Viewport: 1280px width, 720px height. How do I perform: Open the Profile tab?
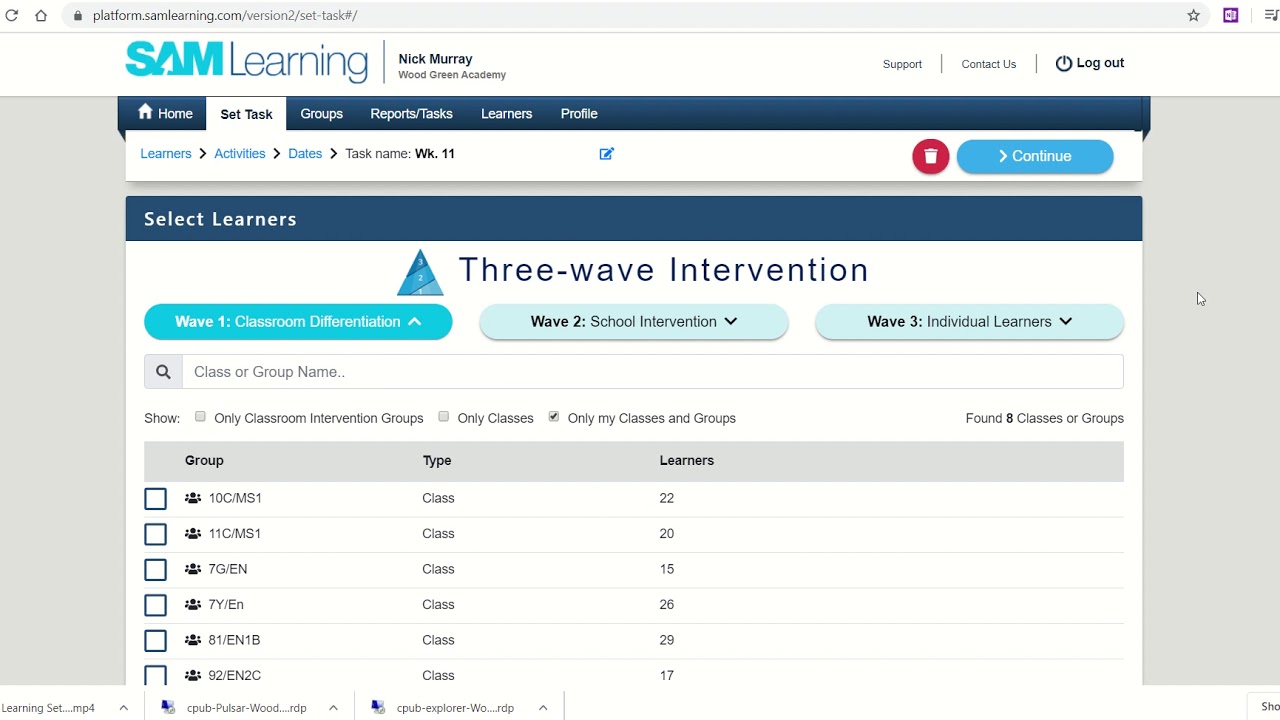click(579, 114)
